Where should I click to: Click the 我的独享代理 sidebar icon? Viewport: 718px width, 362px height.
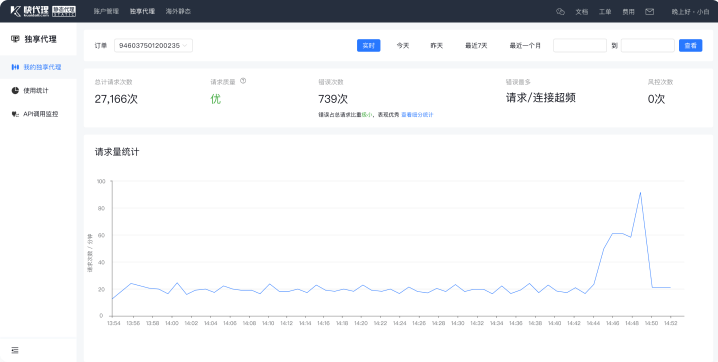pyautogui.click(x=15, y=67)
